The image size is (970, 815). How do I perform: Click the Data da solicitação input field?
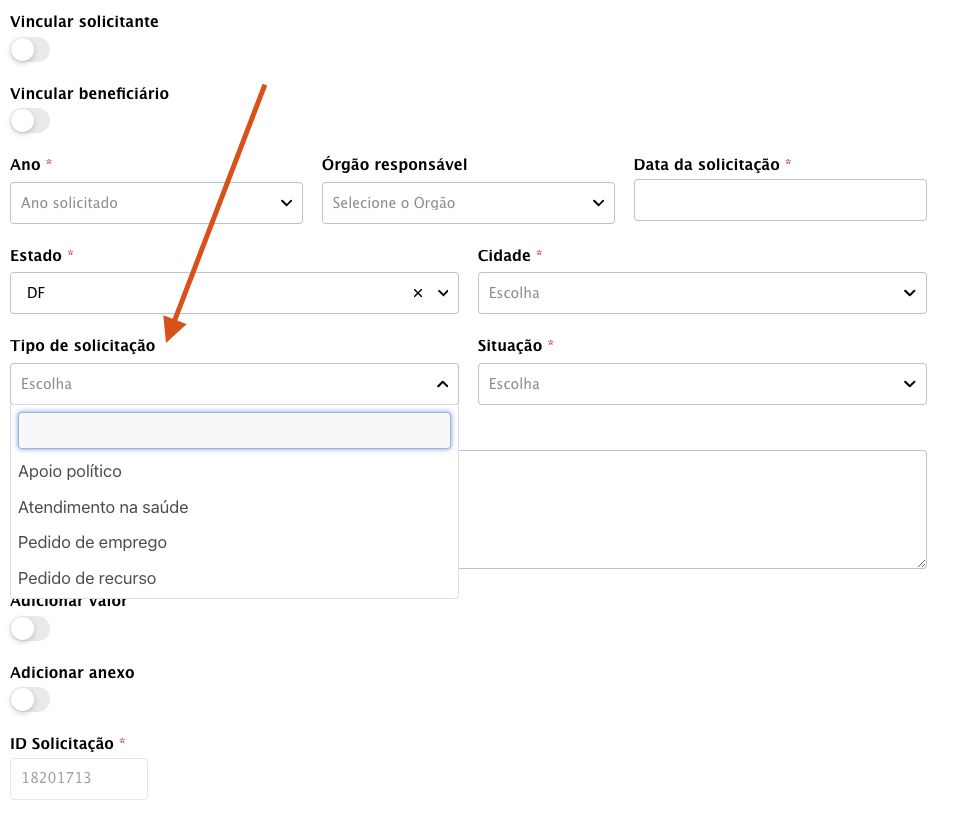tap(780, 200)
